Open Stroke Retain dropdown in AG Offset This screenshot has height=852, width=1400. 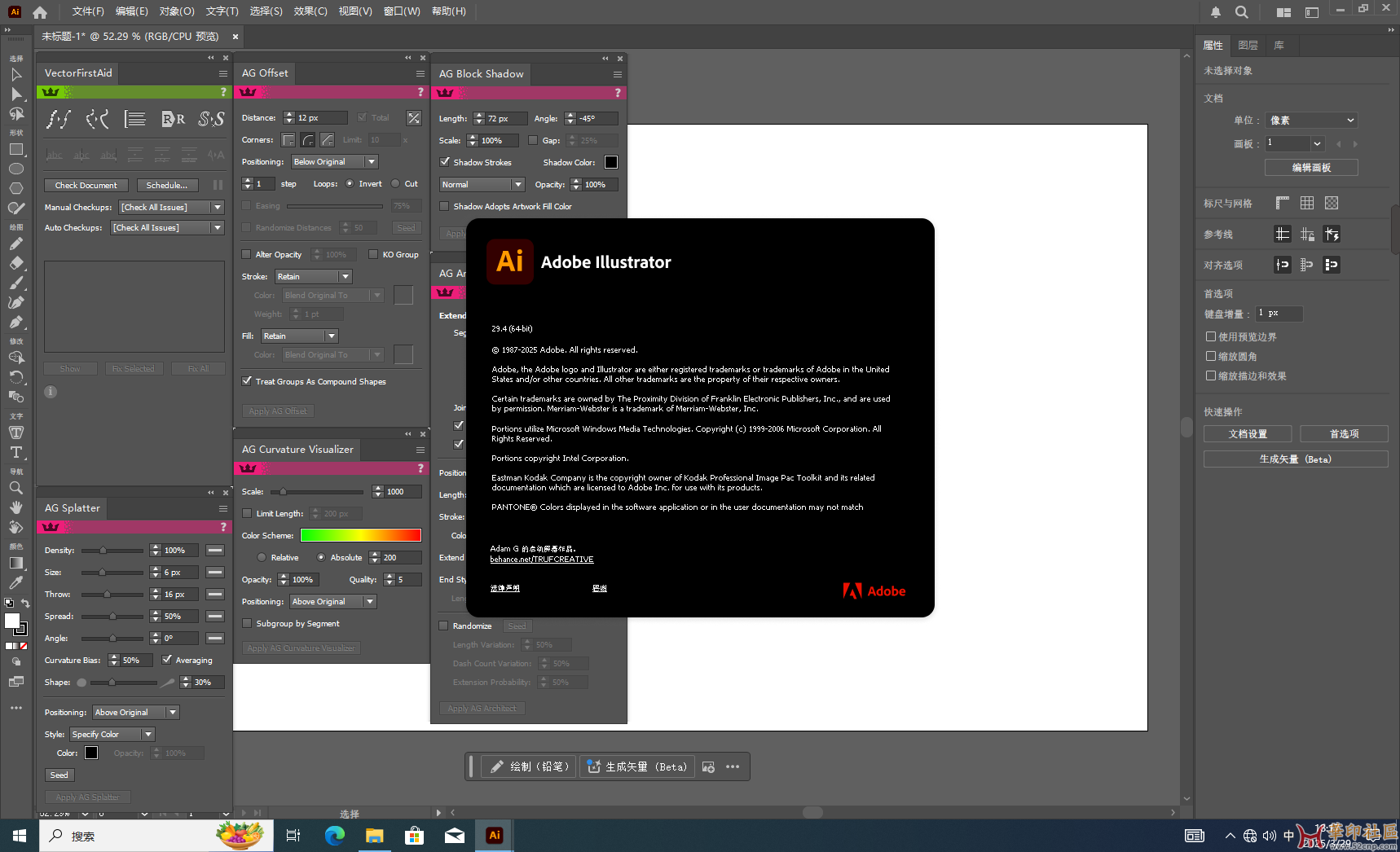[314, 277]
